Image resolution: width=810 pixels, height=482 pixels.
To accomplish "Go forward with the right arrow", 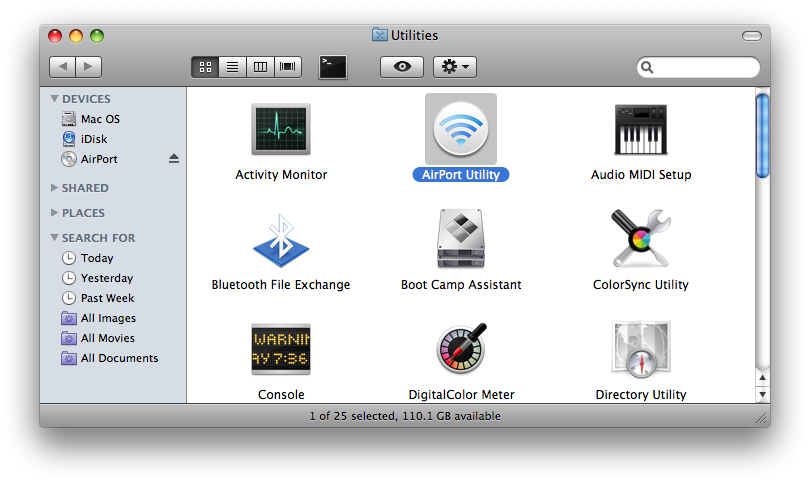I will (88, 67).
